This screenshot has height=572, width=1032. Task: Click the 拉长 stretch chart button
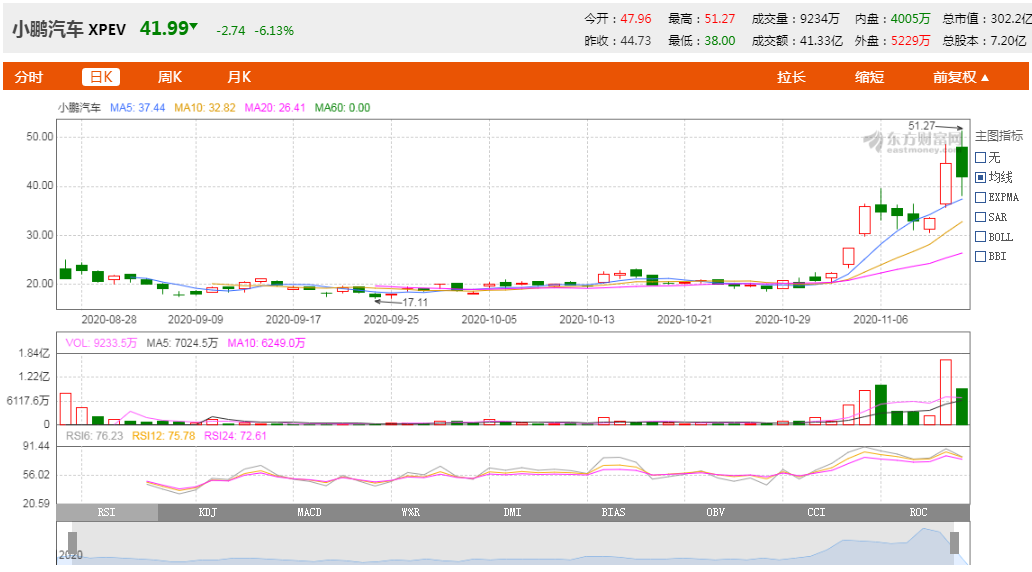pyautogui.click(x=791, y=77)
